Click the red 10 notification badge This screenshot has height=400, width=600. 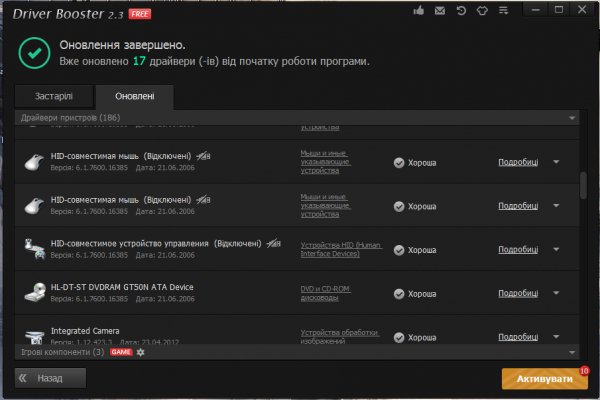point(584,371)
